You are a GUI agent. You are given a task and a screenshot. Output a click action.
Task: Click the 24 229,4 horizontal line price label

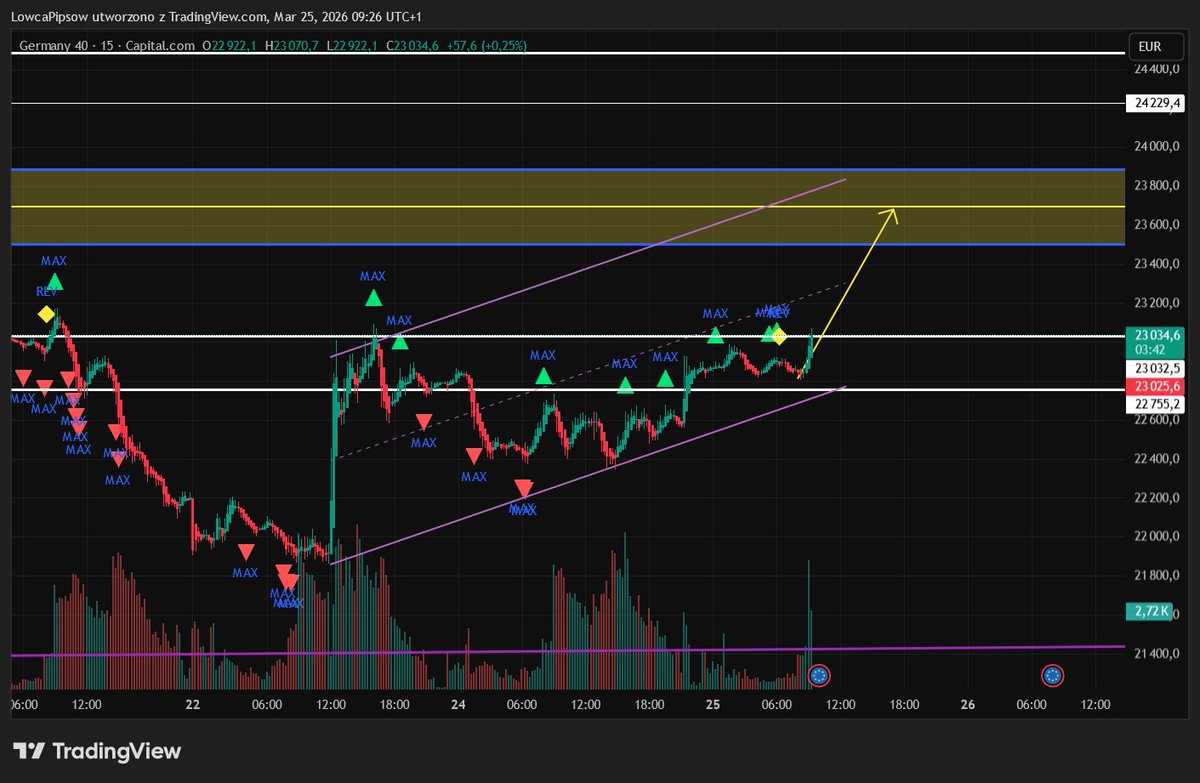click(x=1157, y=103)
